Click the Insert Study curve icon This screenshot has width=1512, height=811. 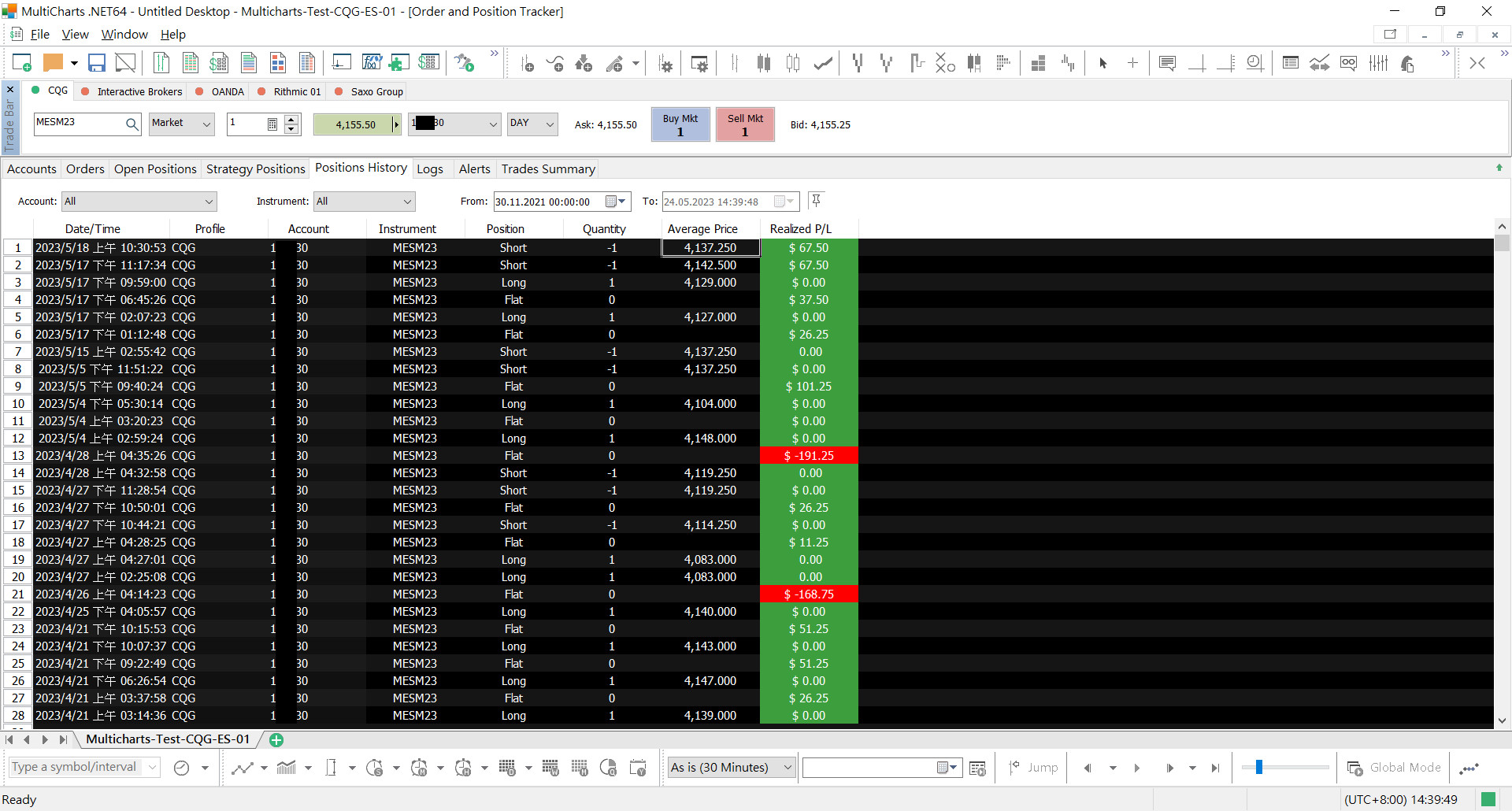click(555, 64)
